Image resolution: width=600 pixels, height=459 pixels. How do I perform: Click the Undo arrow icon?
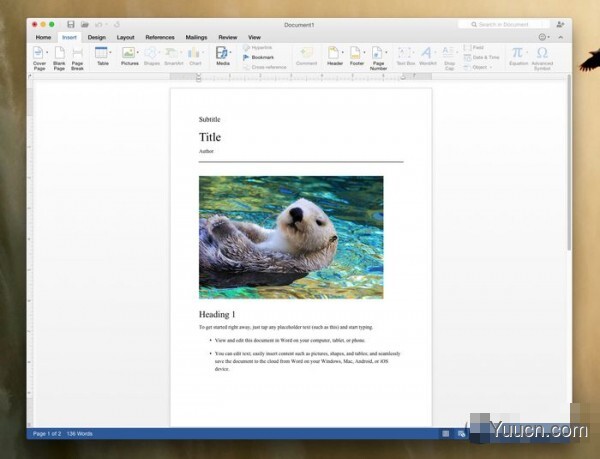(98, 24)
